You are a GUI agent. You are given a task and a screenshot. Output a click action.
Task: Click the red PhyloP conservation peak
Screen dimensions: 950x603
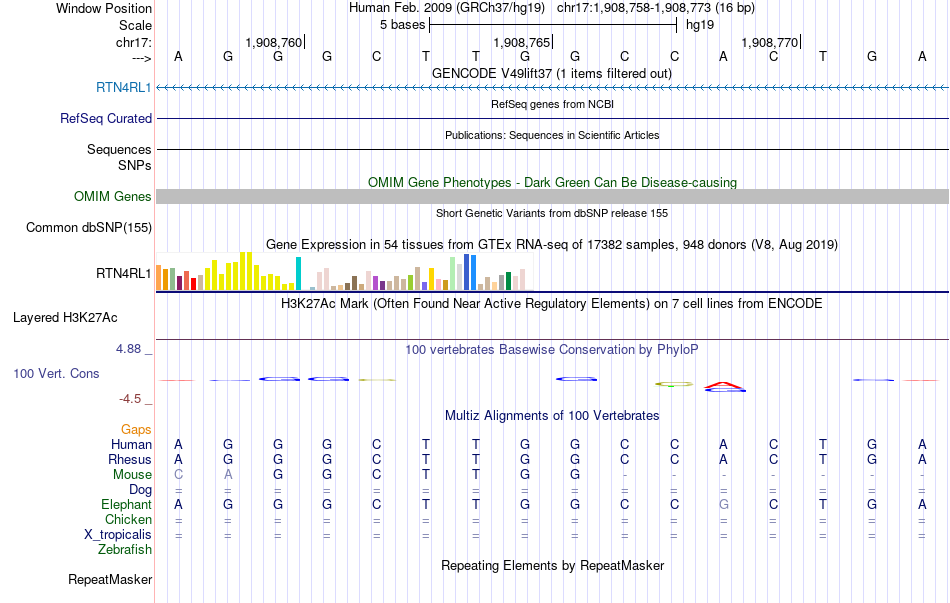[x=723, y=385]
